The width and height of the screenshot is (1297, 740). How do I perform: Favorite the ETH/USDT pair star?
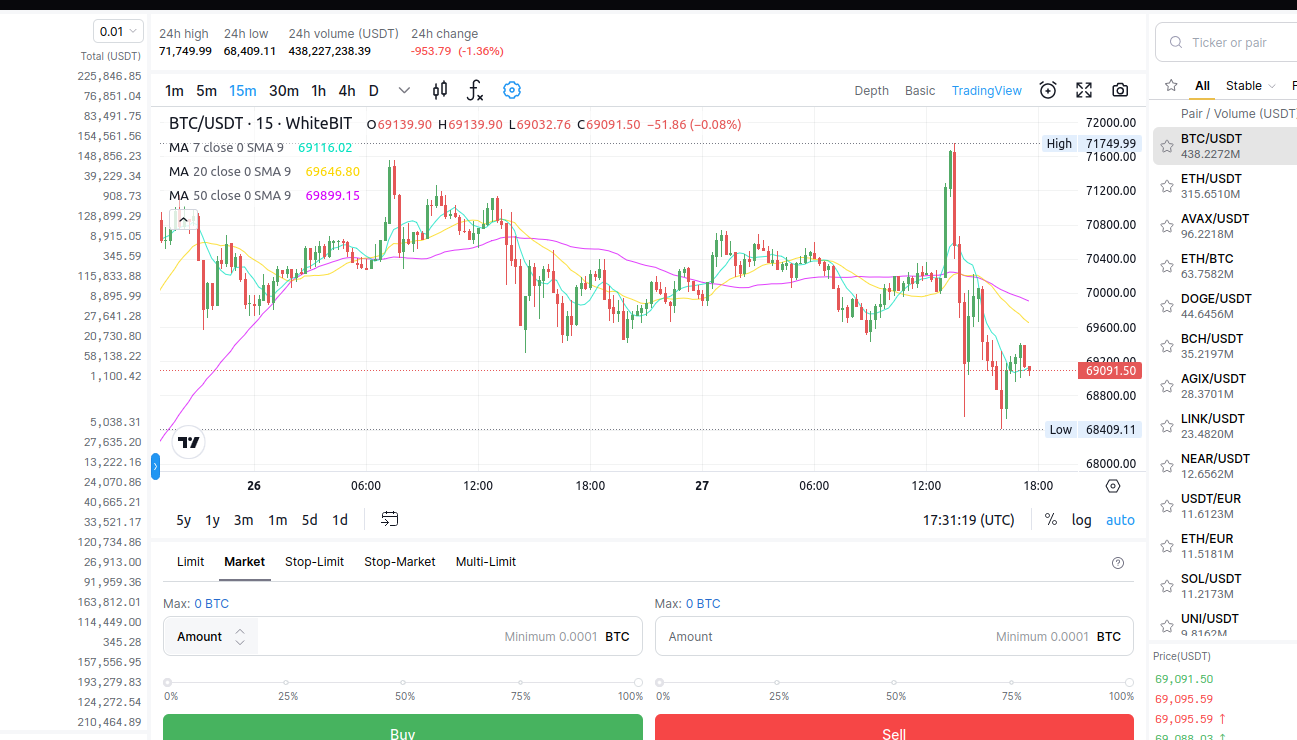[x=1167, y=186]
